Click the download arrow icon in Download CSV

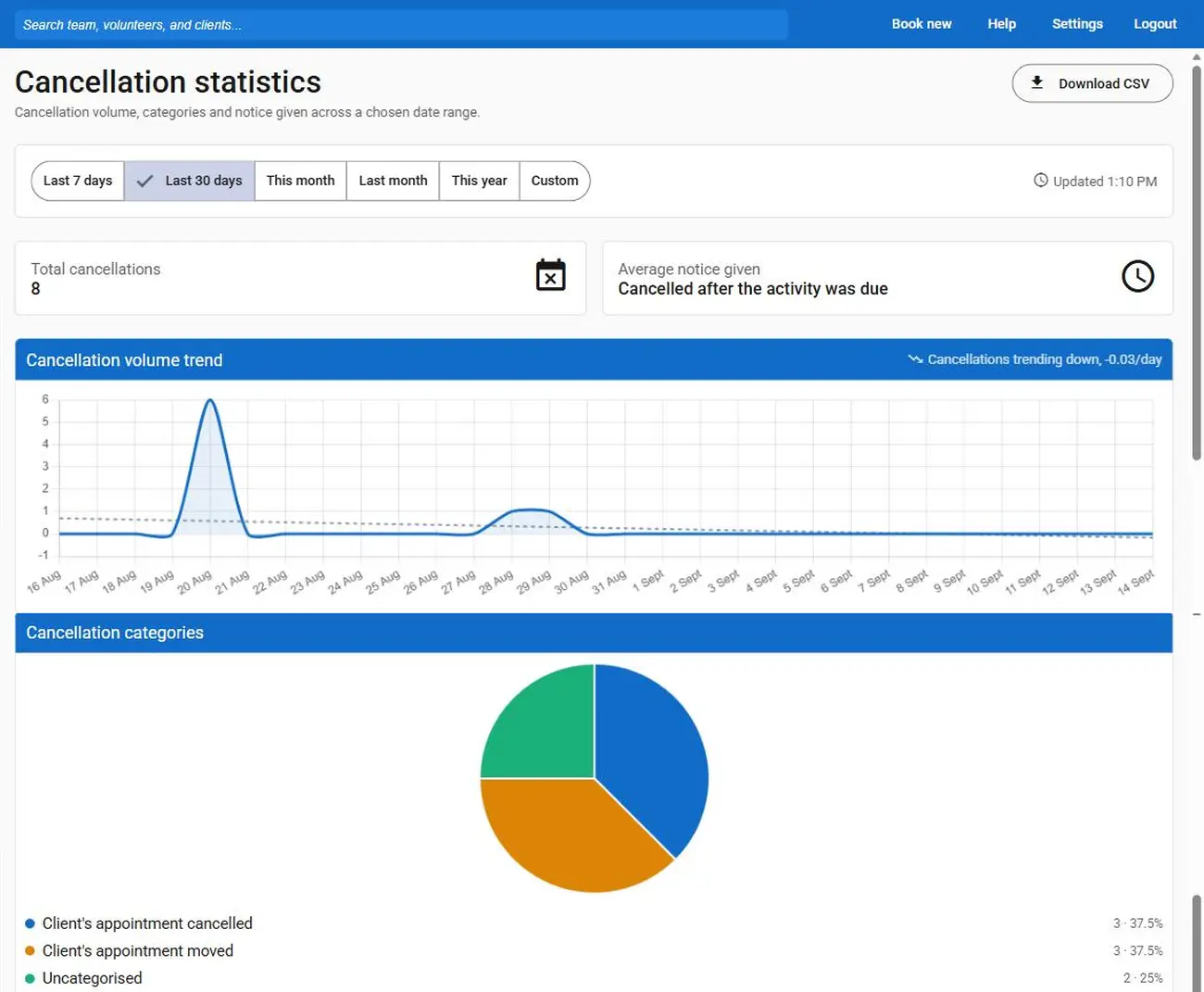1037,82
